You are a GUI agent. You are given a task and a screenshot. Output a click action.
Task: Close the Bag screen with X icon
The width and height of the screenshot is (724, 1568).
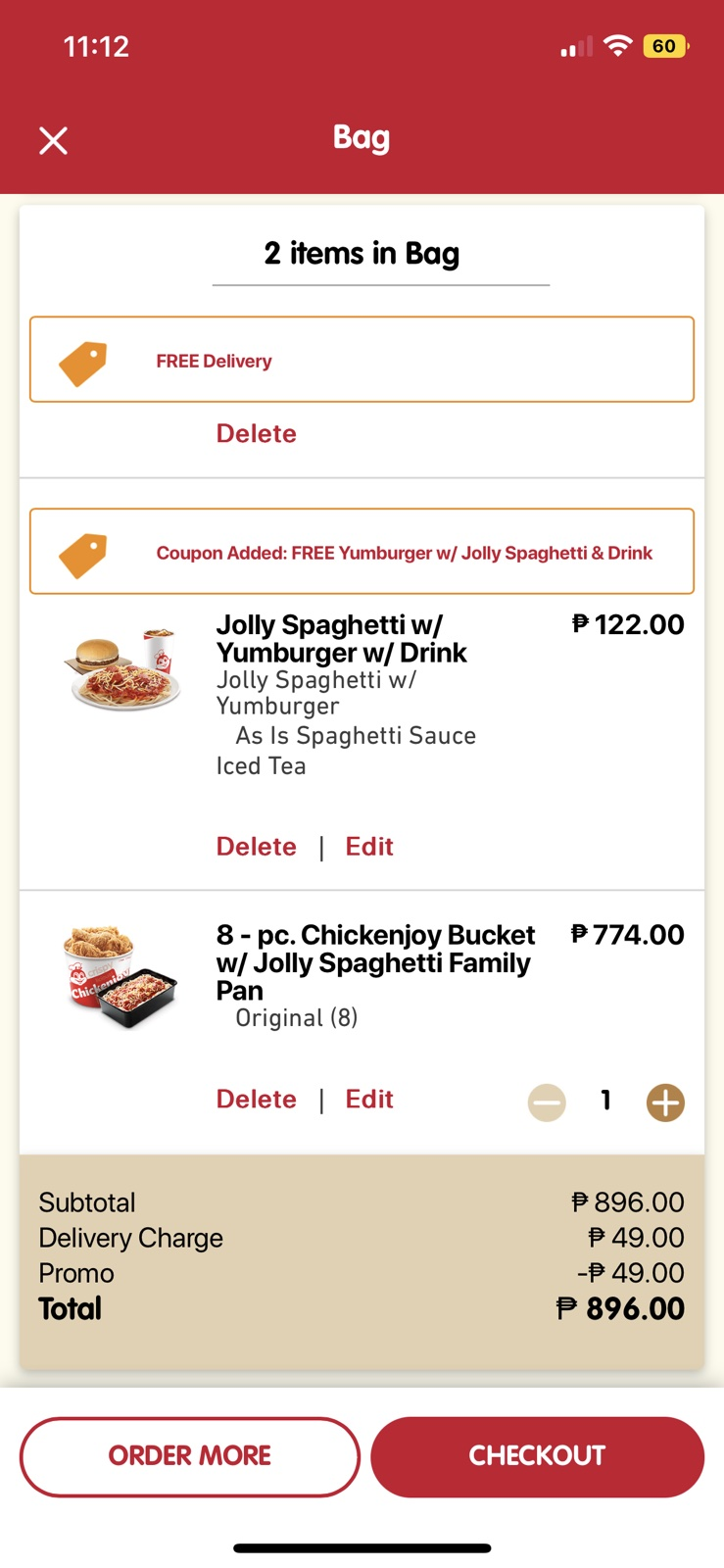(54, 141)
